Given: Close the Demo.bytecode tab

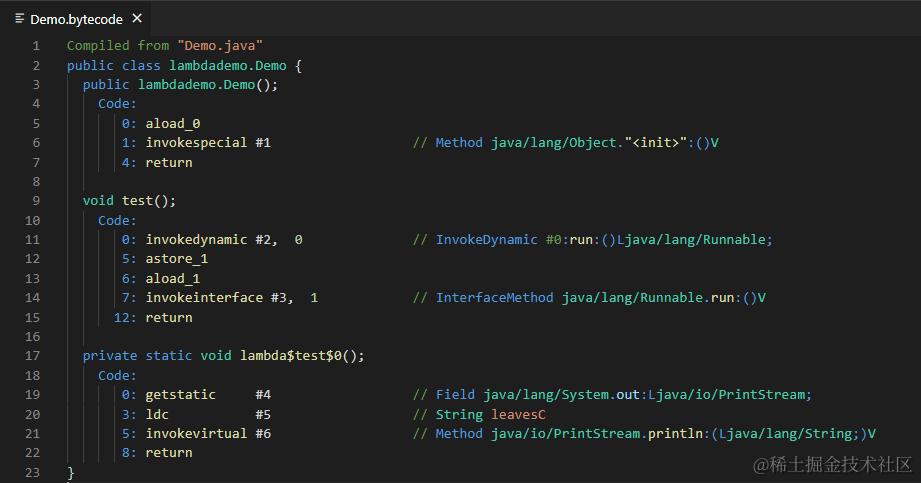Looking at the screenshot, I should (137, 19).
